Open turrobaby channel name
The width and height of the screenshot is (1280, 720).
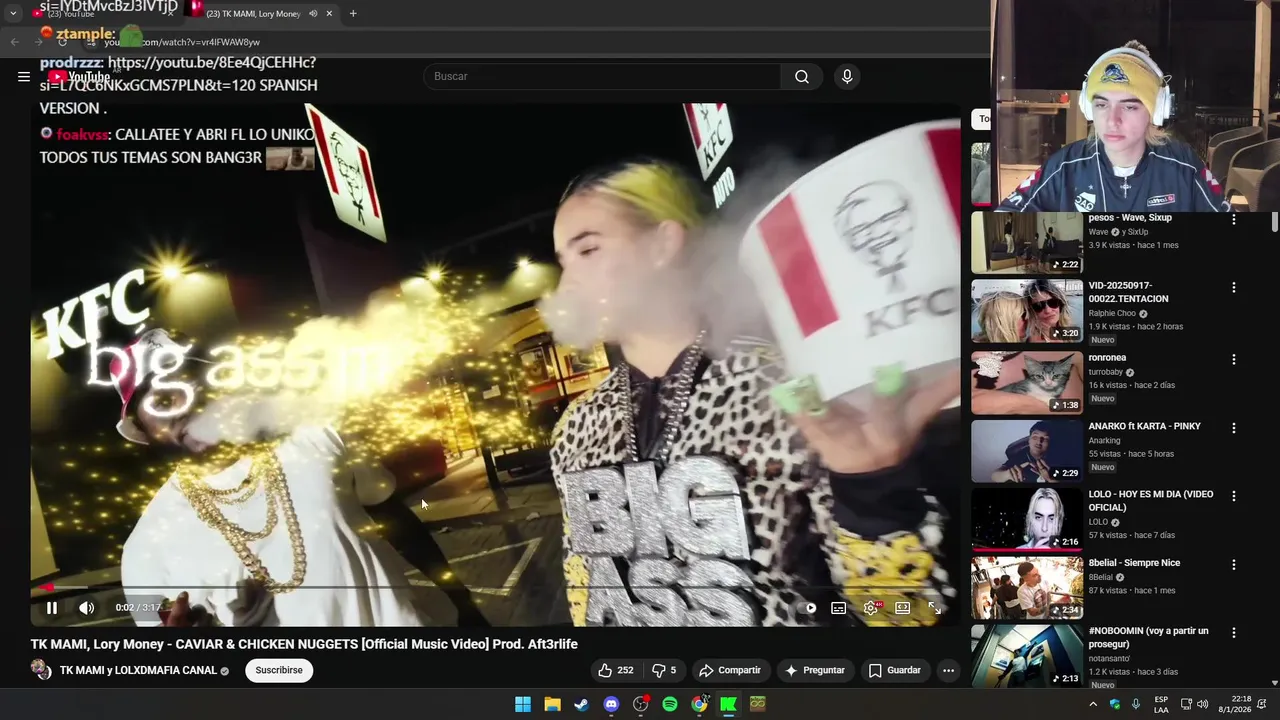(x=1106, y=372)
